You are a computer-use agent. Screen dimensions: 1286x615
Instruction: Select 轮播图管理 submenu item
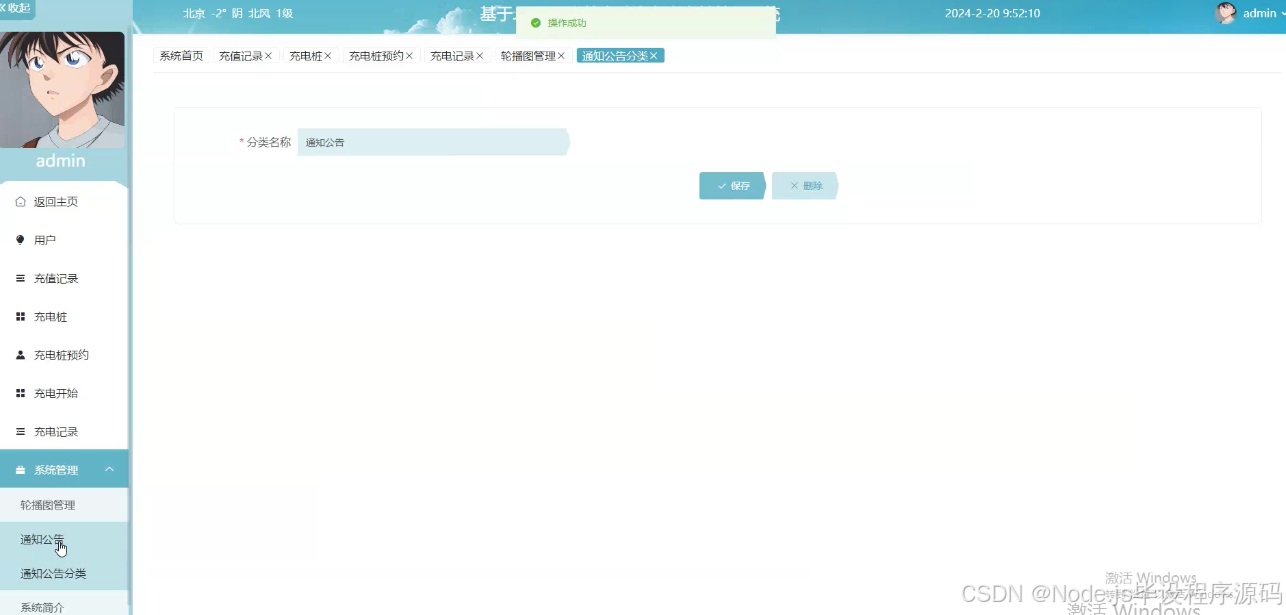tap(64, 505)
